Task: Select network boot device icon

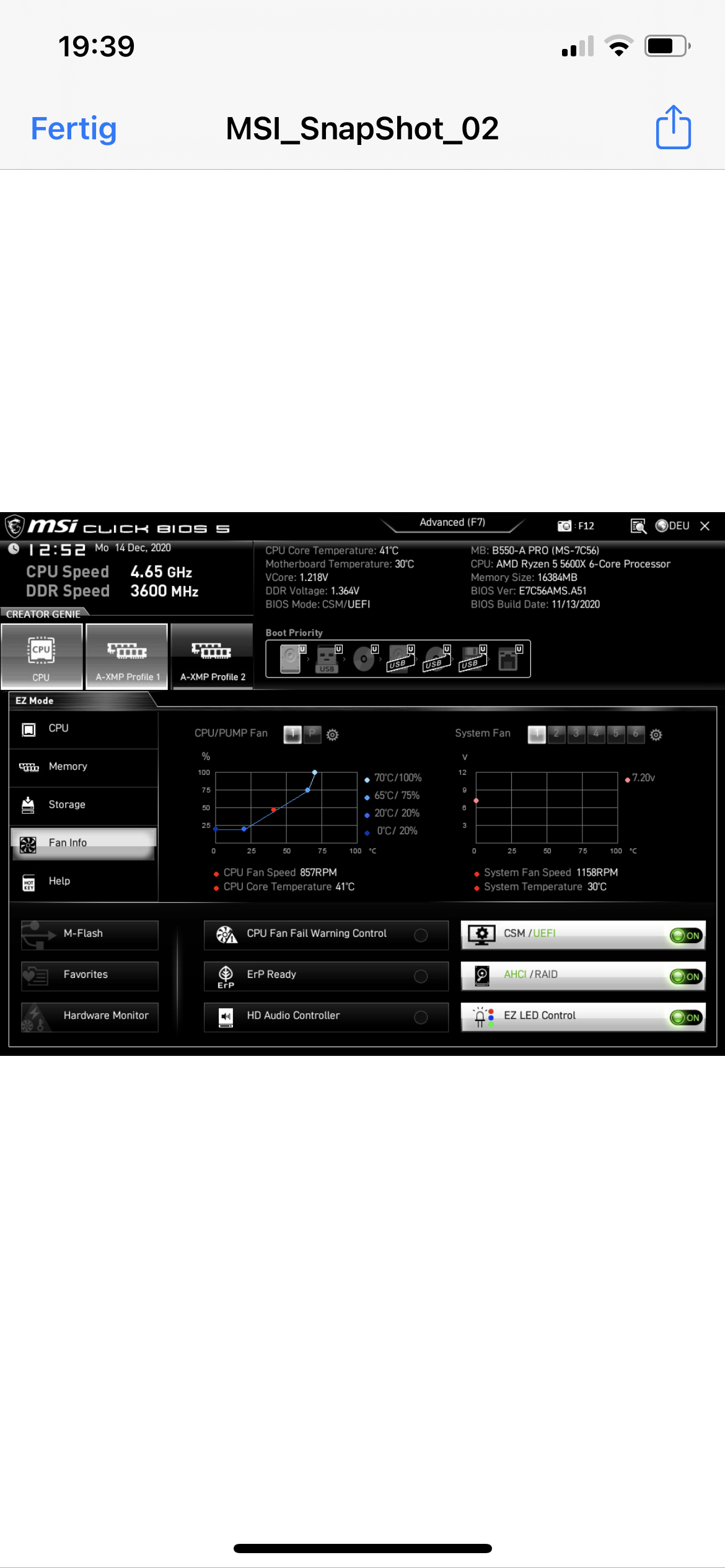Action: pyautogui.click(x=509, y=659)
